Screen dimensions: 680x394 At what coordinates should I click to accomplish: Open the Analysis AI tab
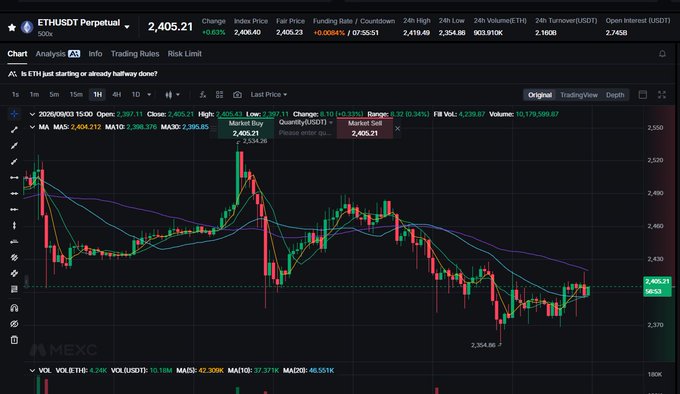click(x=58, y=54)
